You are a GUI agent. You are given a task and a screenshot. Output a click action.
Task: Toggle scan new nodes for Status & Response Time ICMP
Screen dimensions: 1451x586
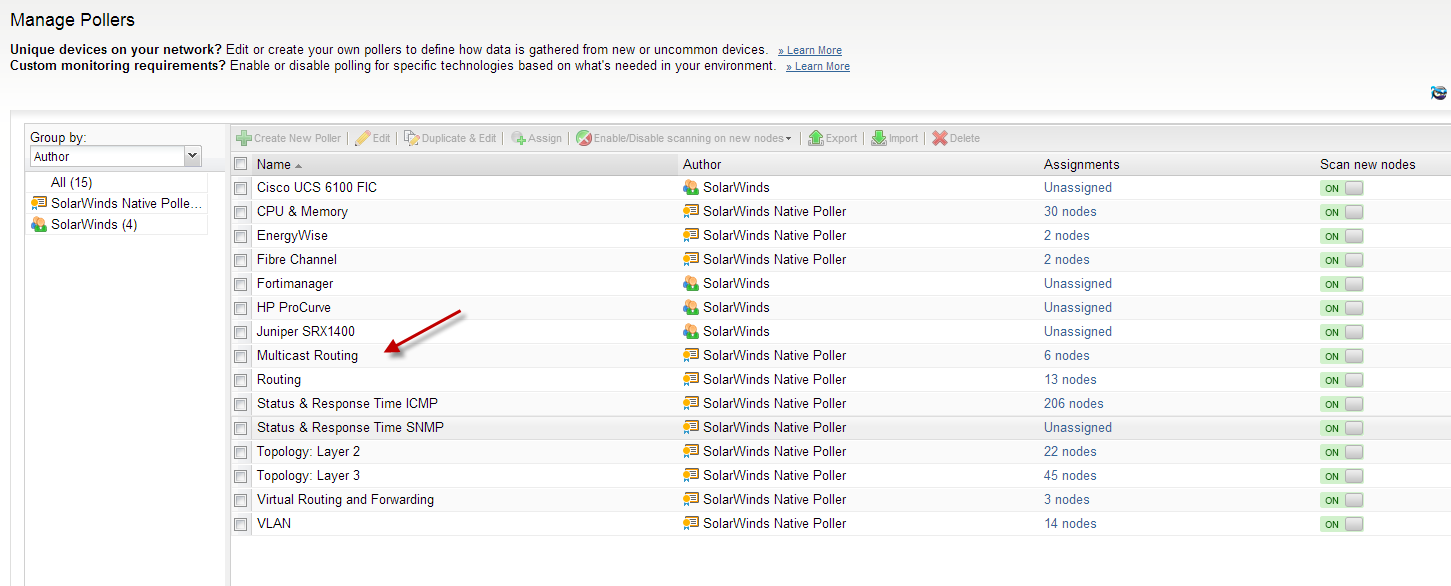point(1341,404)
